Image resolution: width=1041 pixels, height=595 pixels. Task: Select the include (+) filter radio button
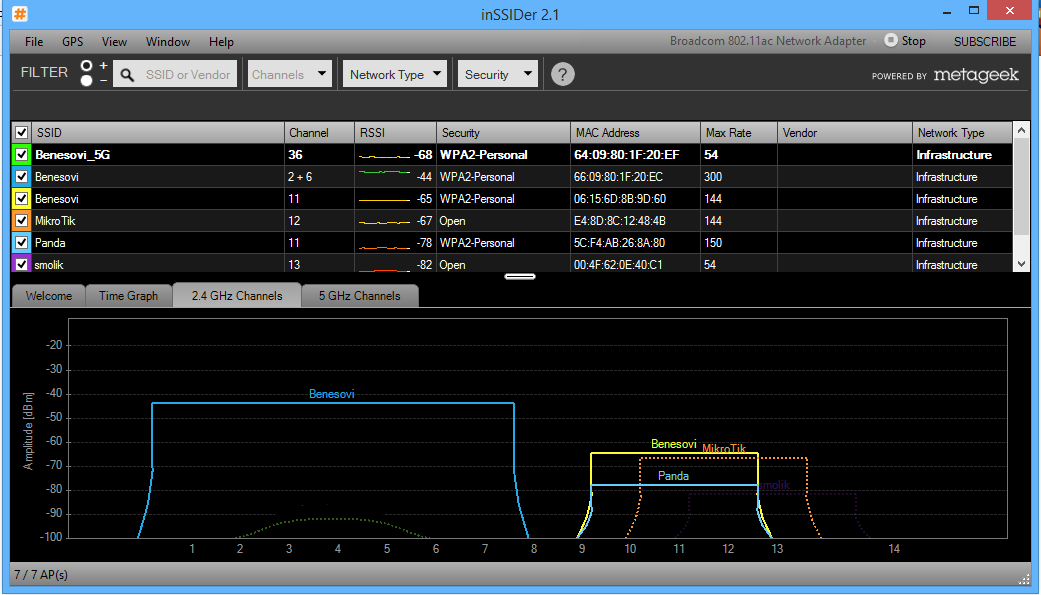87,65
